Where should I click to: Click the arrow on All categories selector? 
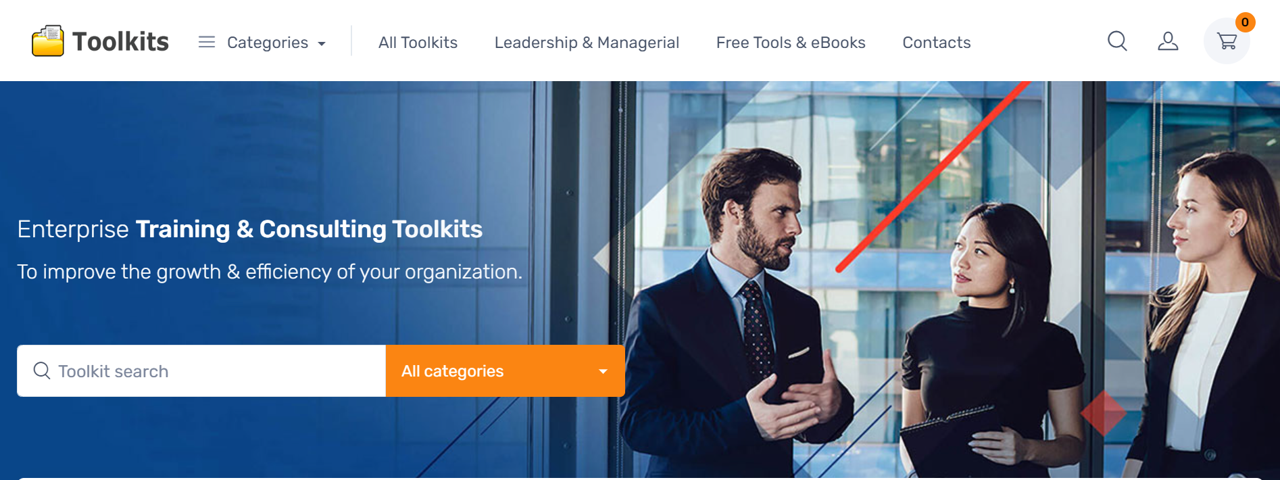[603, 372]
